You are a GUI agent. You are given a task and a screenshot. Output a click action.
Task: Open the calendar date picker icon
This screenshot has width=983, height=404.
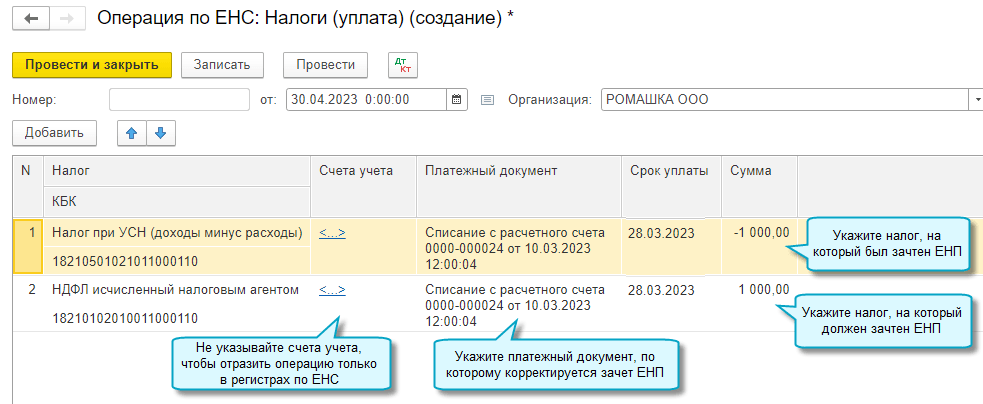point(457,100)
